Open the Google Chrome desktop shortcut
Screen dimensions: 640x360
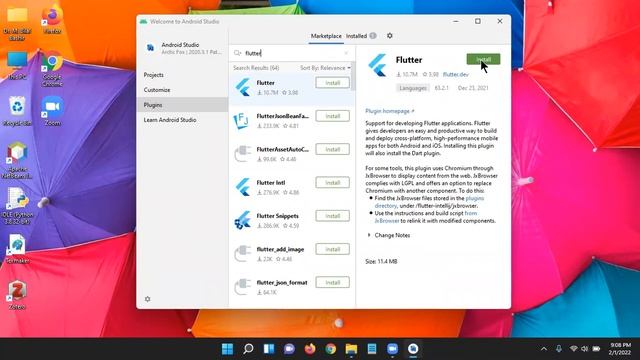coord(52,70)
